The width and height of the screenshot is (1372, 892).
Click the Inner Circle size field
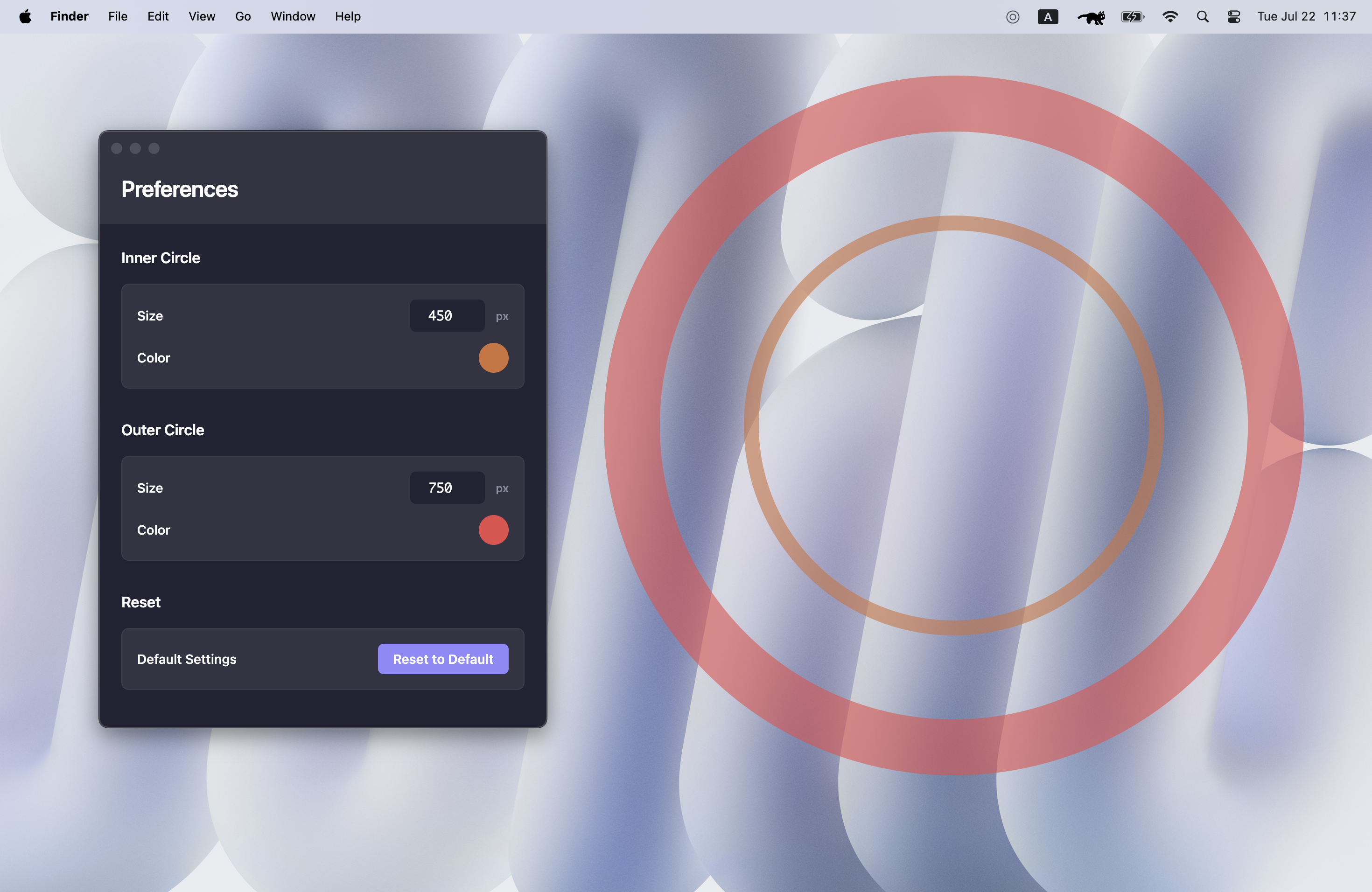click(448, 316)
